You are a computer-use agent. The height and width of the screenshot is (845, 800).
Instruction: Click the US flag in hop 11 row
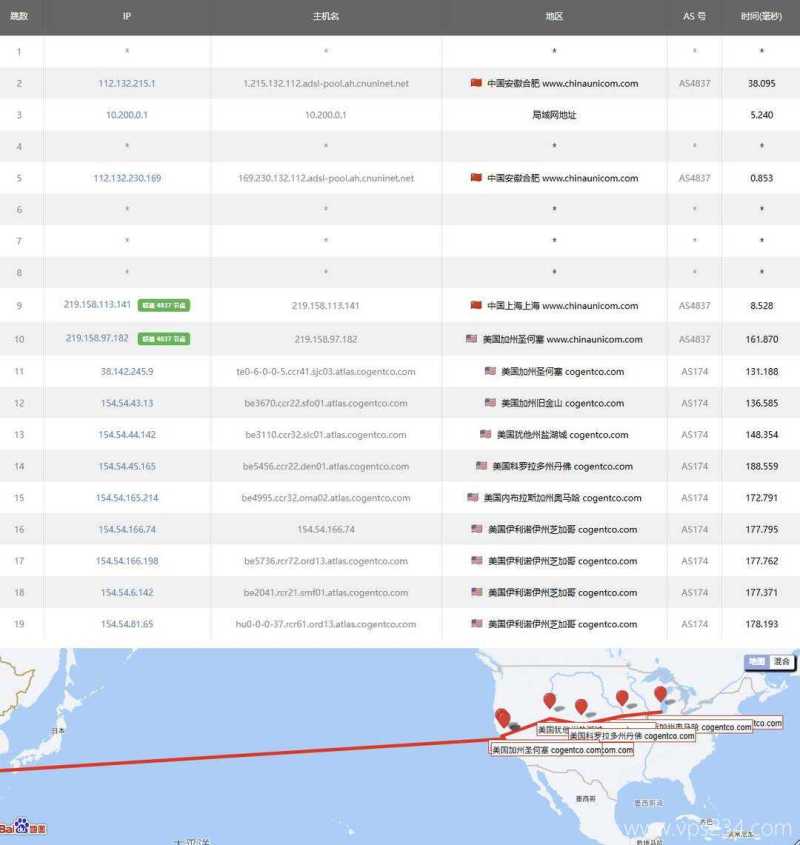click(x=490, y=371)
